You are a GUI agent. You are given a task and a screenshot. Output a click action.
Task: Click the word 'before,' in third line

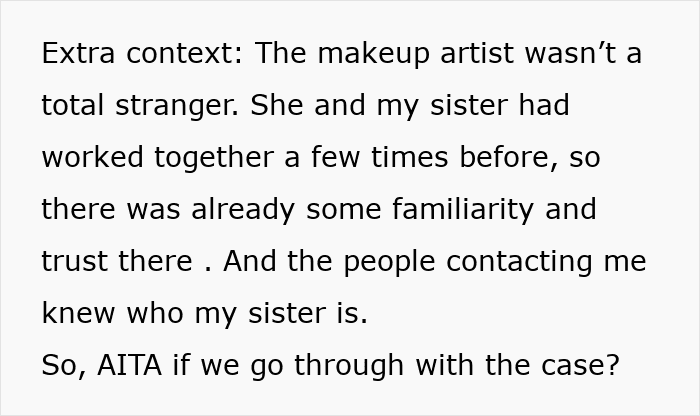pos(509,158)
